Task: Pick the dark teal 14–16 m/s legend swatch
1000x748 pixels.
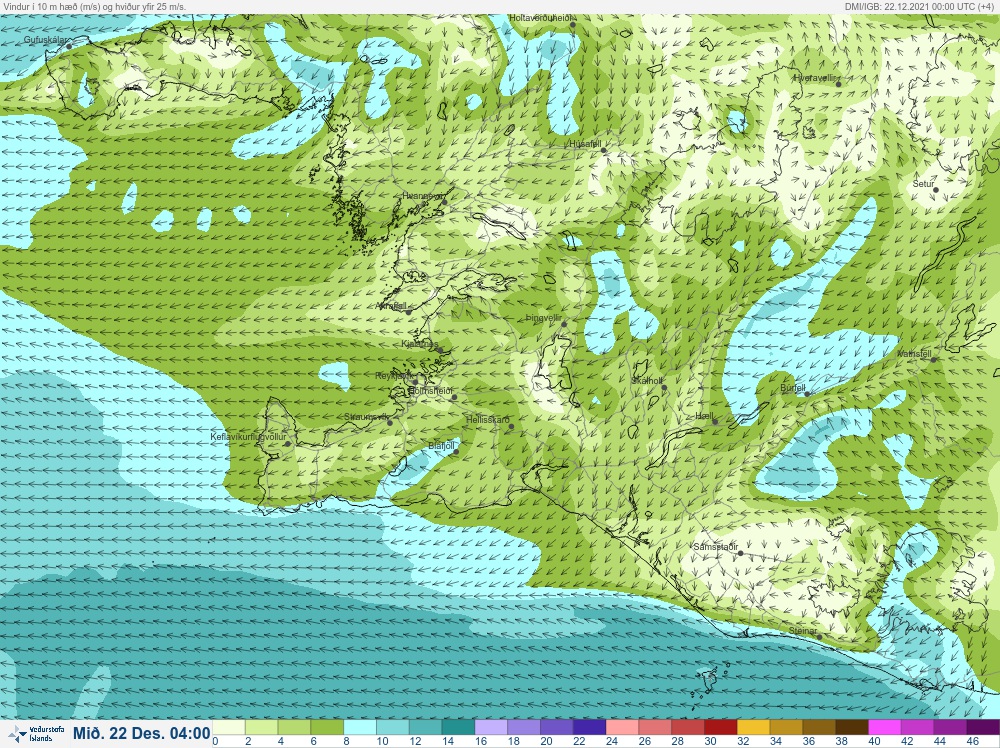Action: (459, 728)
